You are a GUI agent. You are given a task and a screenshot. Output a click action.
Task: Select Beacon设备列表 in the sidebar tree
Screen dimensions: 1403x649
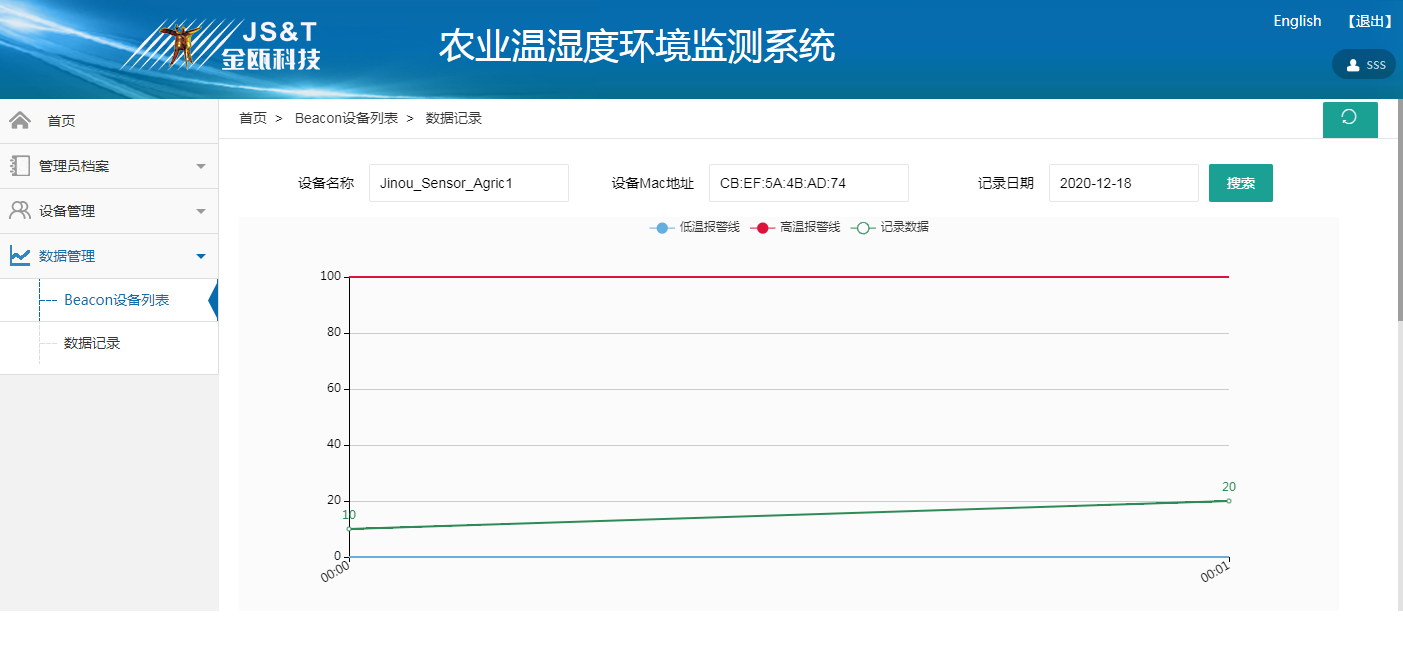click(x=116, y=300)
